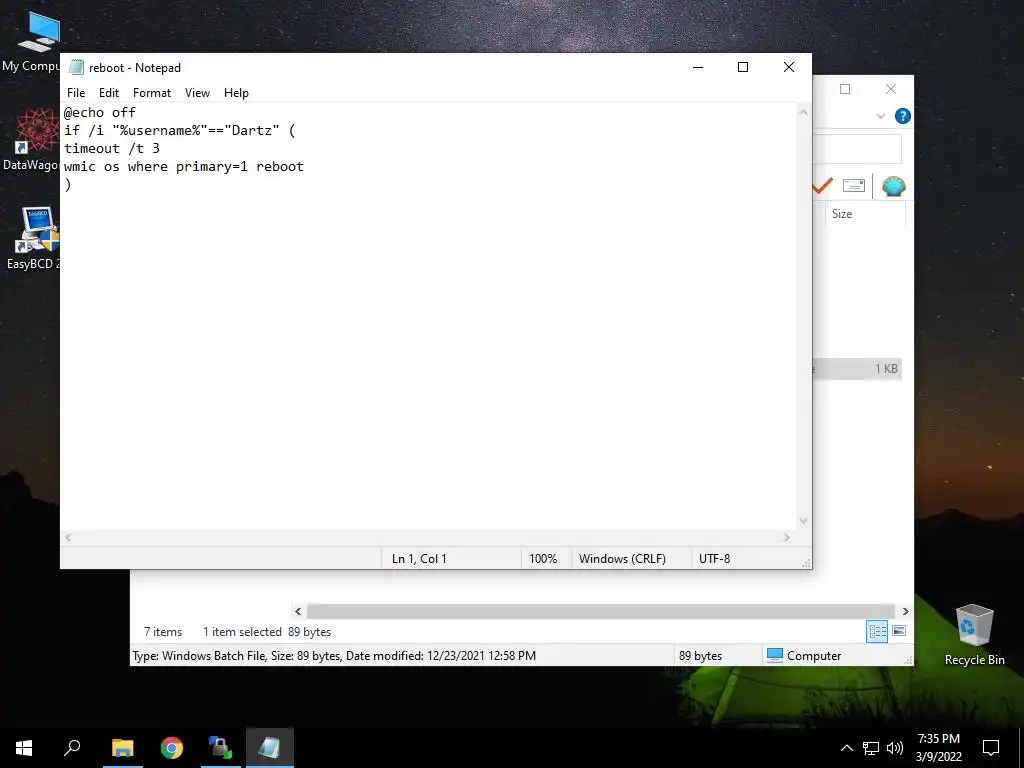Click the network icon in system tray

point(871,748)
